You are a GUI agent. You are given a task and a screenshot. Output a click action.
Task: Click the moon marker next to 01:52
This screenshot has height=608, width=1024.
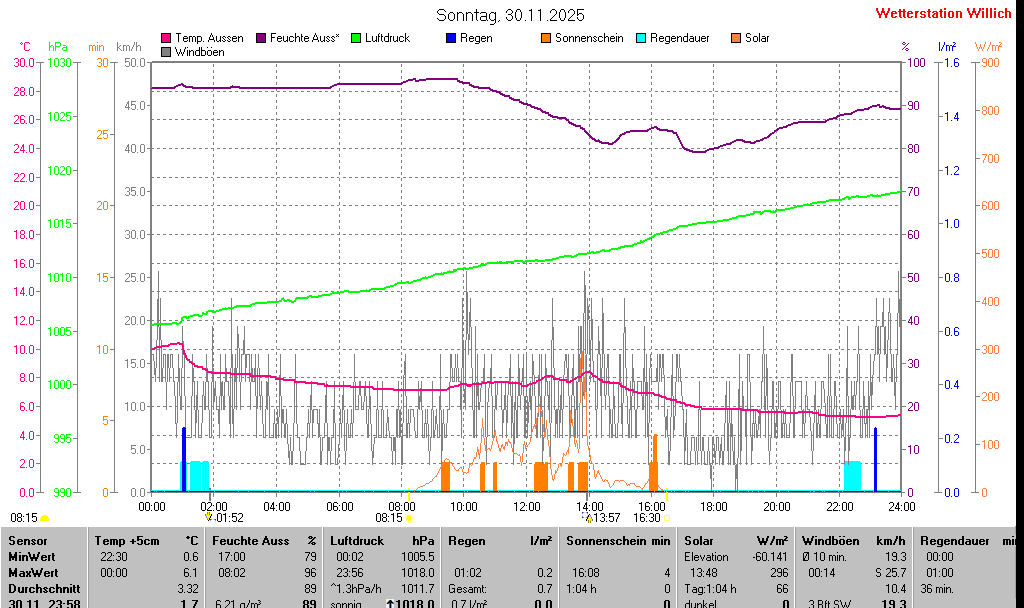209,517
